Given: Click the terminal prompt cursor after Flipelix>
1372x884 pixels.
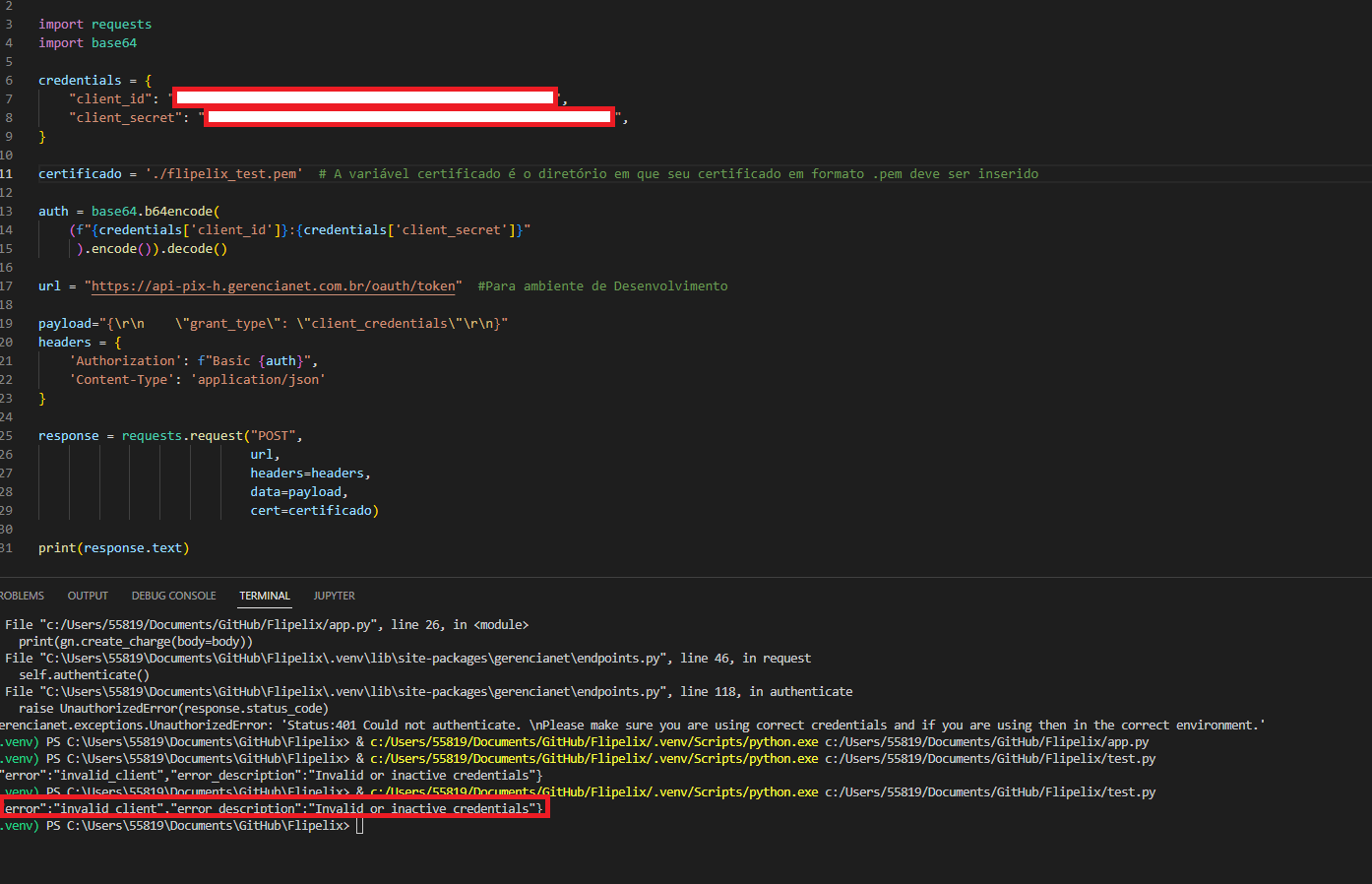Looking at the screenshot, I should click(x=360, y=826).
